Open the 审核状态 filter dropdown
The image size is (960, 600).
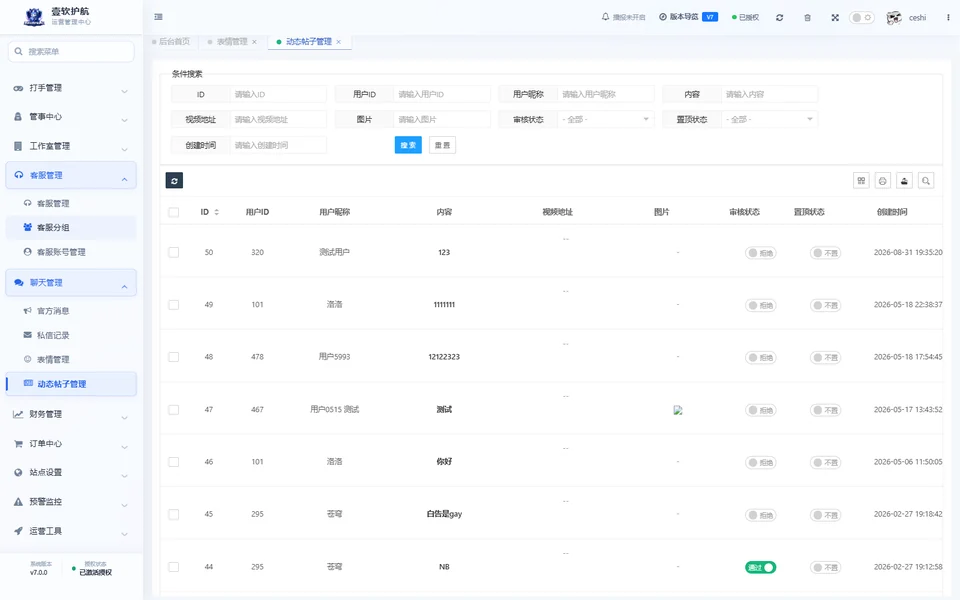(x=606, y=119)
